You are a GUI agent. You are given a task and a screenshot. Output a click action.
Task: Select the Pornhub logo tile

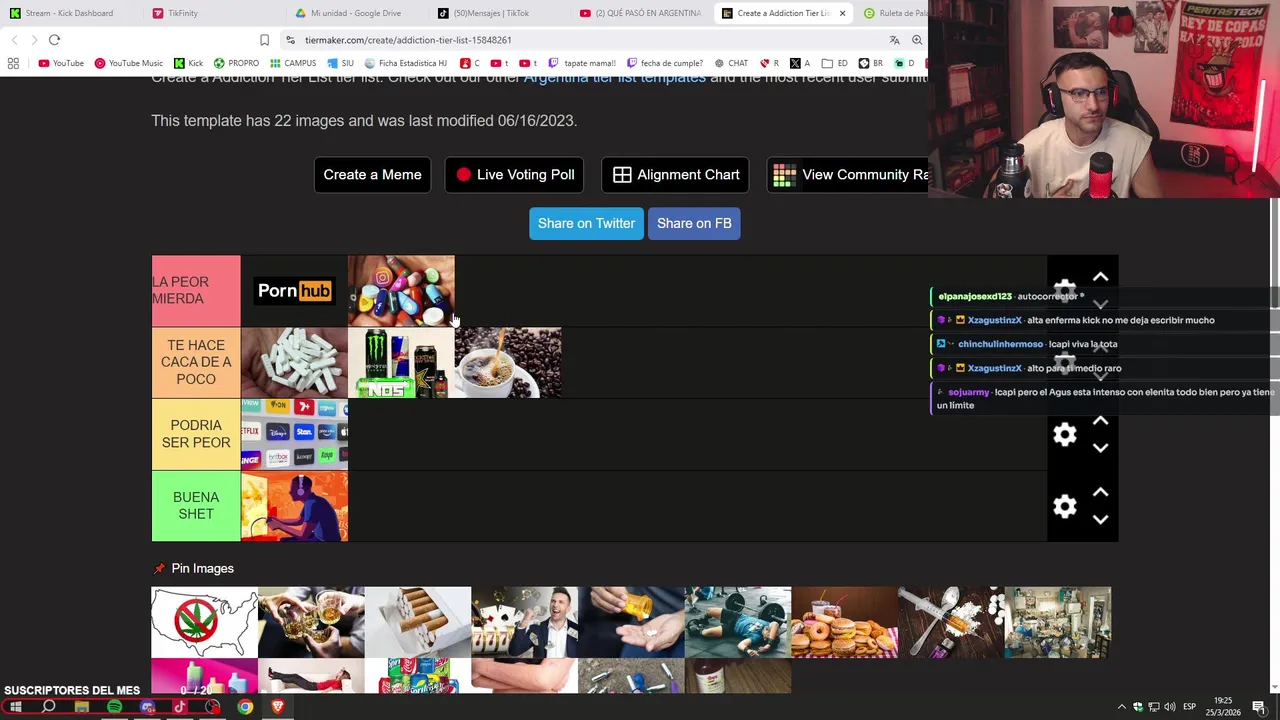[294, 291]
